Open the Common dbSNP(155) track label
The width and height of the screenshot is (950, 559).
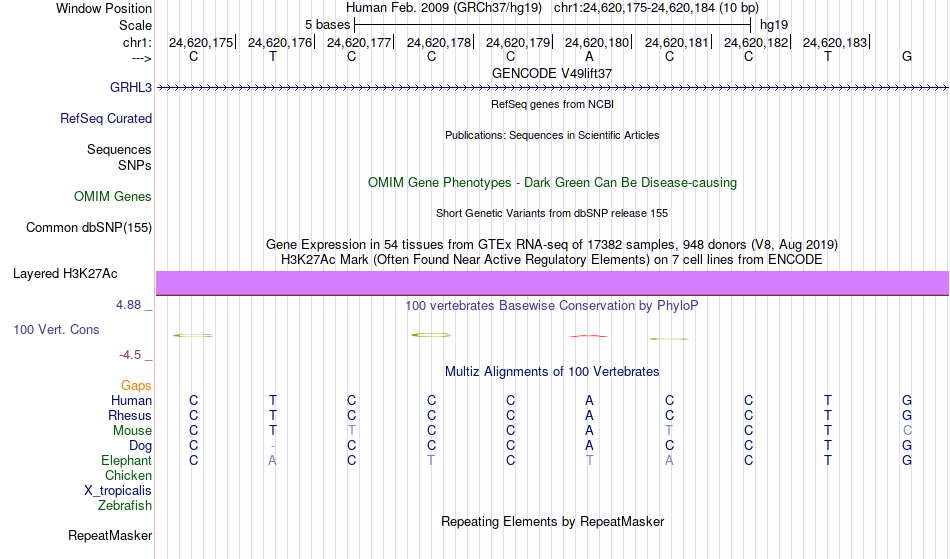tap(88, 228)
